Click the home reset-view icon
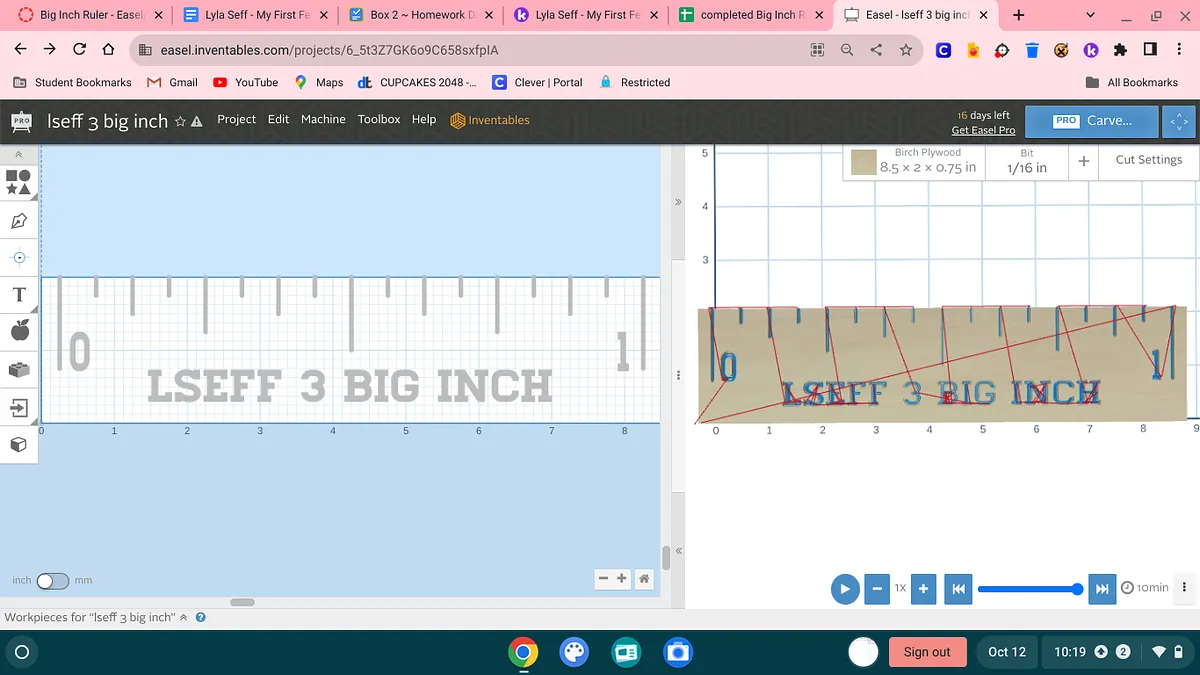1200x675 pixels. click(644, 578)
